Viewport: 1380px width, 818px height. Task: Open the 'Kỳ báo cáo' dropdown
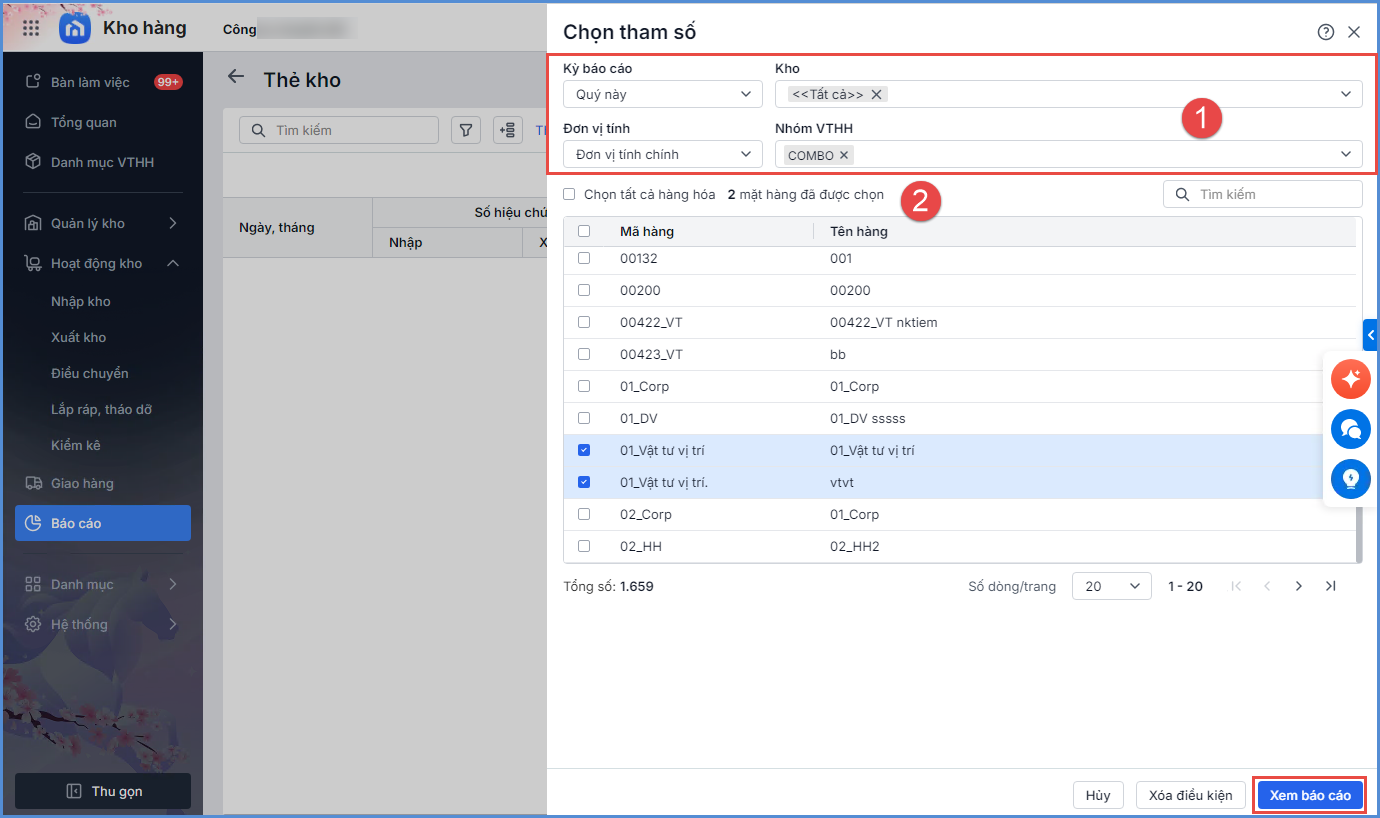pos(662,94)
